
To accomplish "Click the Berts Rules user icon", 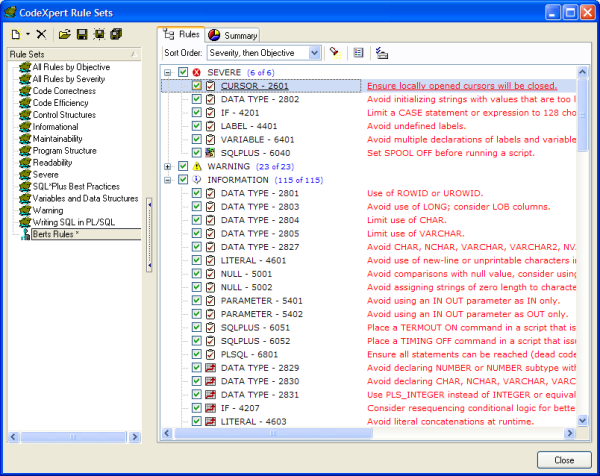I will click(x=26, y=234).
